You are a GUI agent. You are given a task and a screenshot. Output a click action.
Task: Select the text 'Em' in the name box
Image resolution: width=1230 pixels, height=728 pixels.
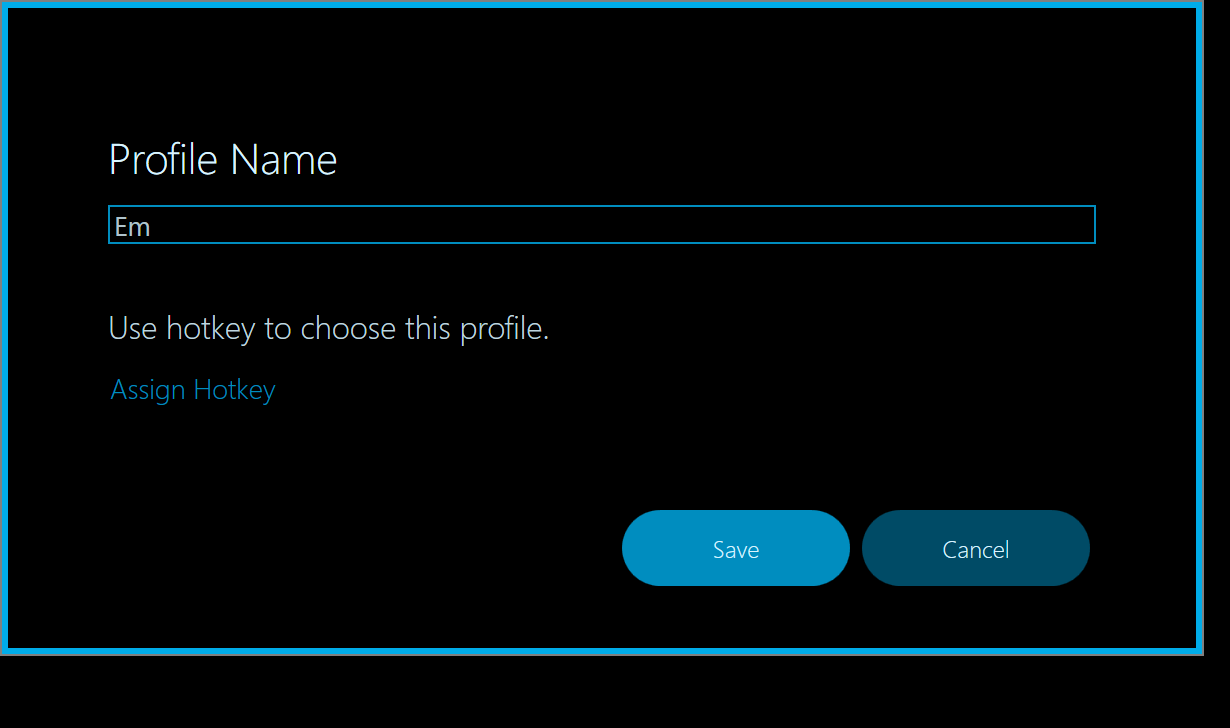pyautogui.click(x=133, y=225)
